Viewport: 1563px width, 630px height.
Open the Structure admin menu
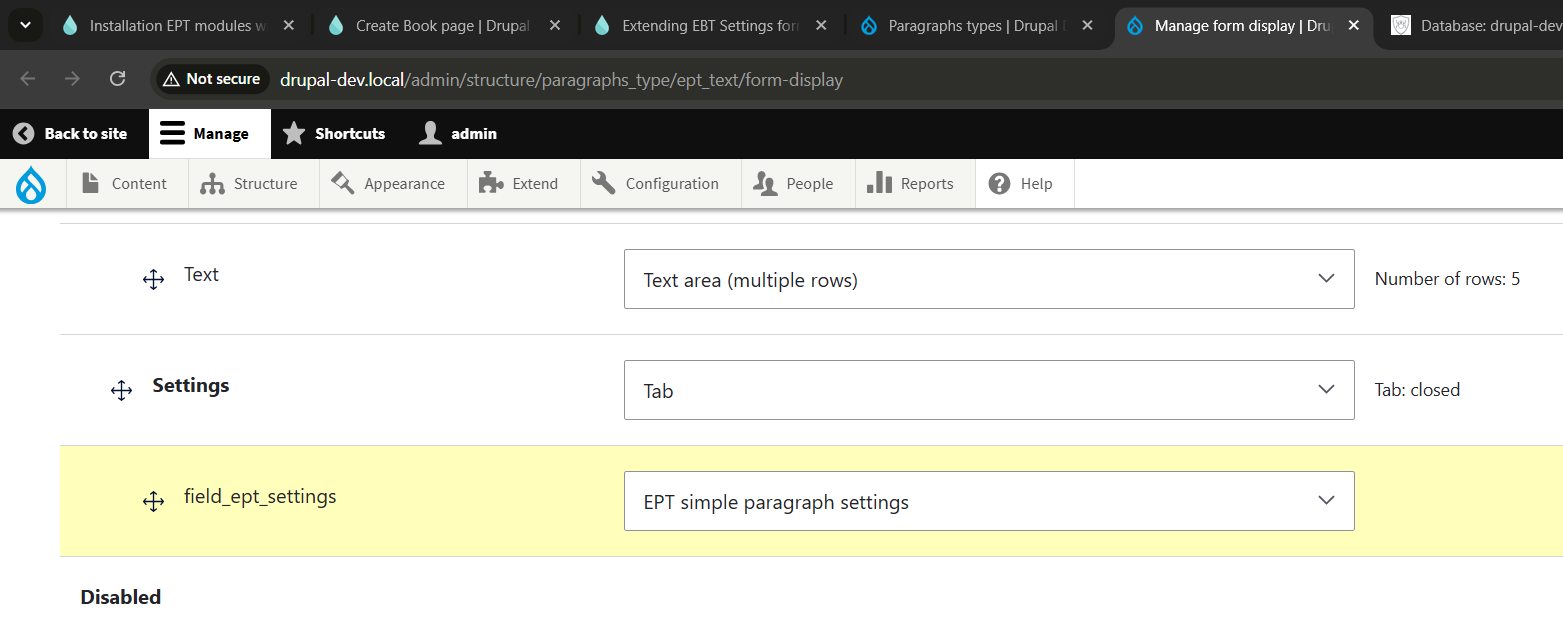[x=253, y=184]
